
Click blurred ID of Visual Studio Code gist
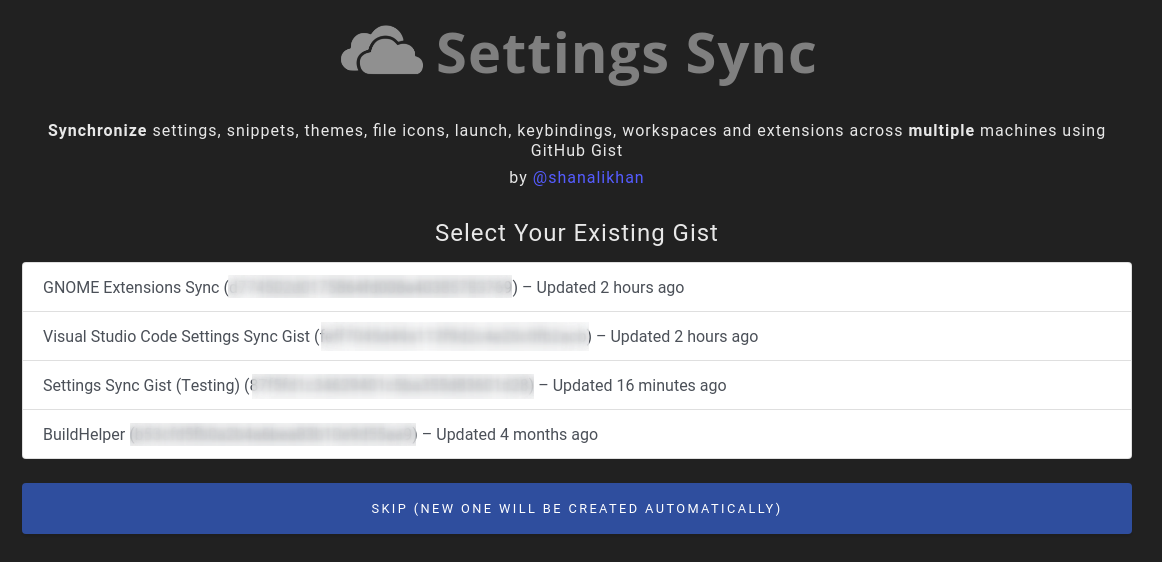tap(454, 337)
